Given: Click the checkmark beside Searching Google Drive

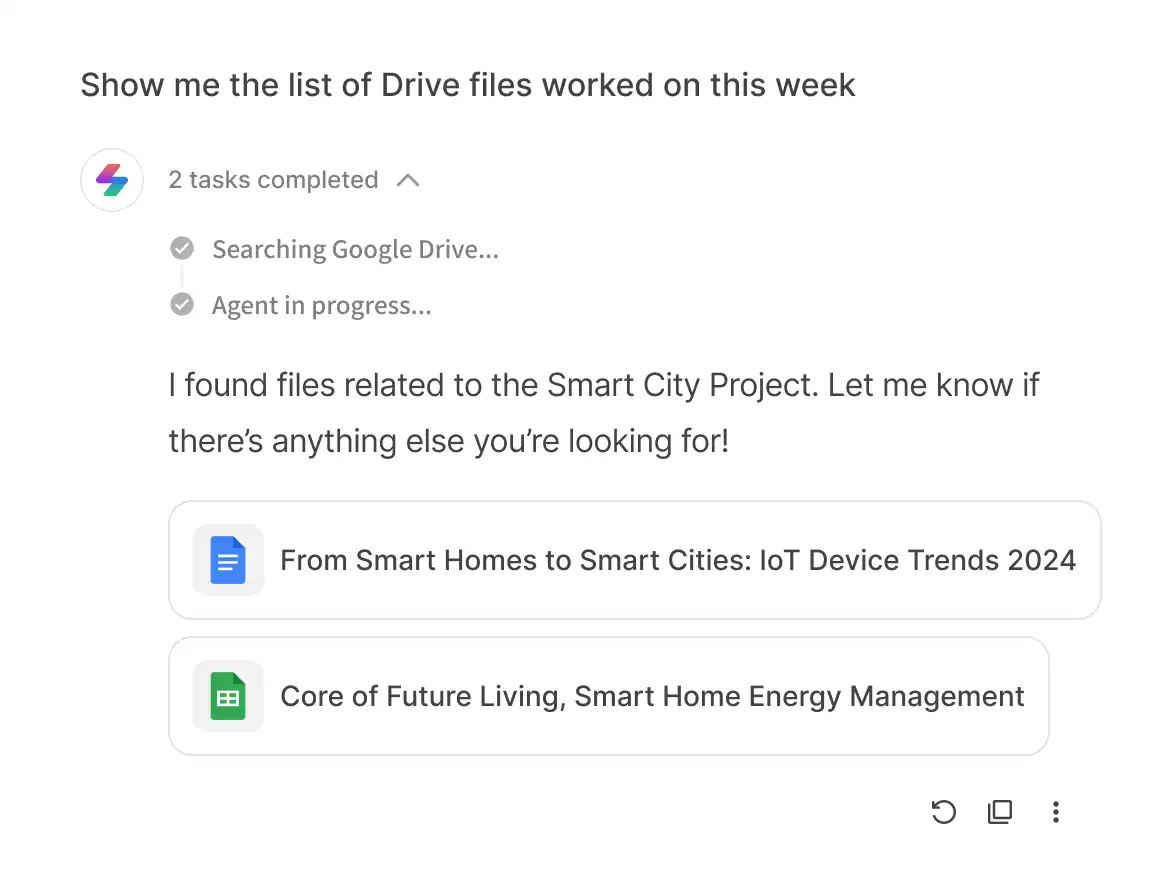Looking at the screenshot, I should (x=182, y=249).
